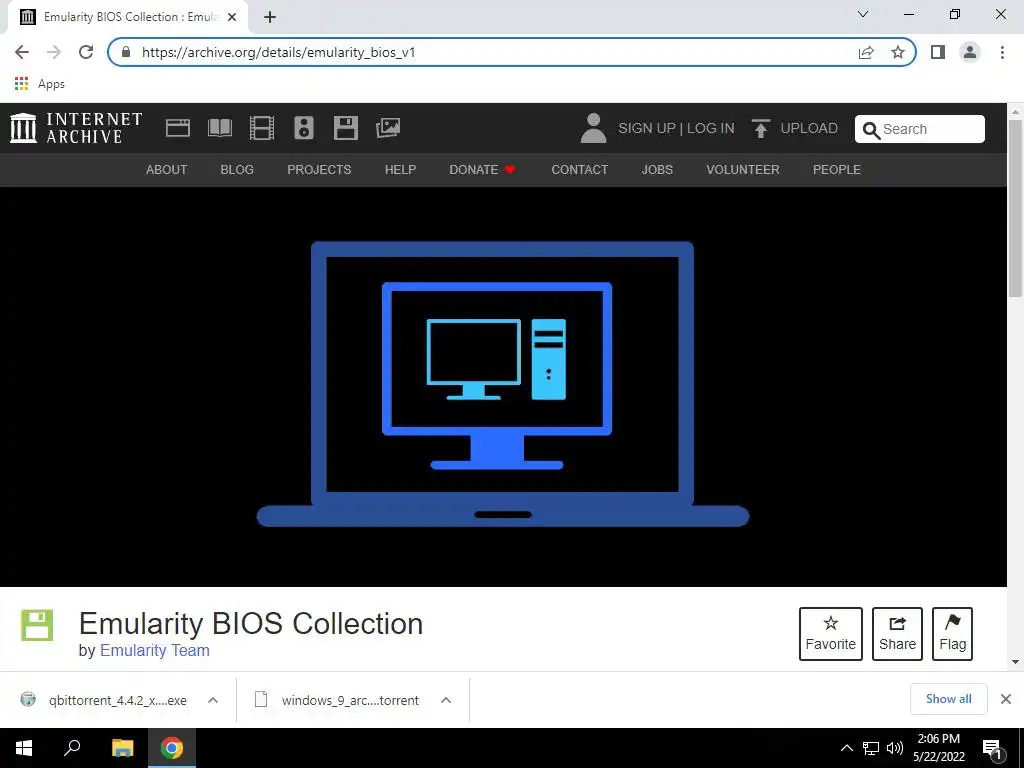Open the Video film strip icon
Viewport: 1024px width, 768px height.
click(x=261, y=128)
